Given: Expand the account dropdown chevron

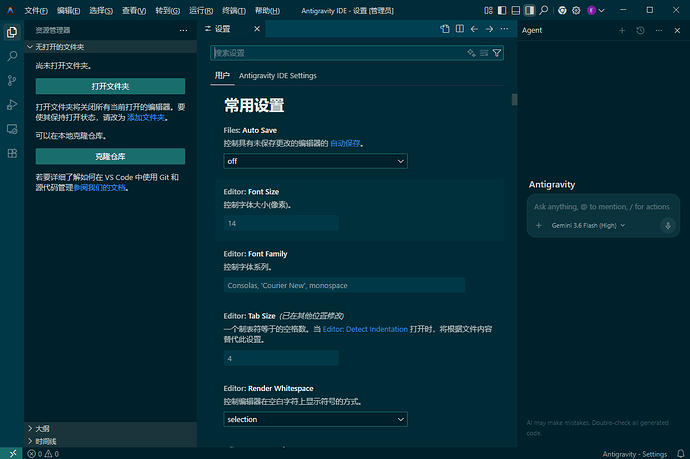Looking at the screenshot, I should [602, 11].
